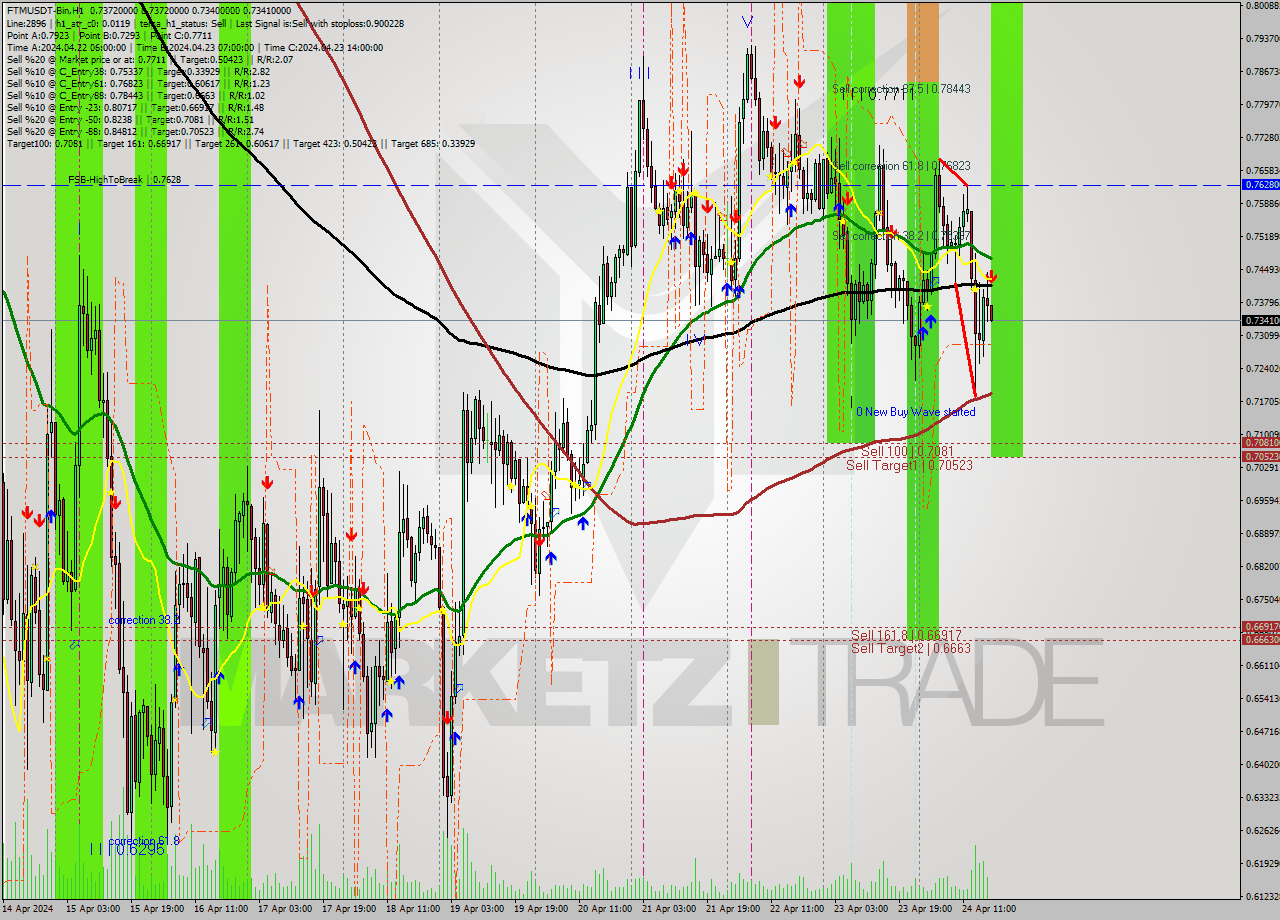Click the 'Sell 100 | 0.7081' label
The width and height of the screenshot is (1280, 920).
[x=907, y=452]
